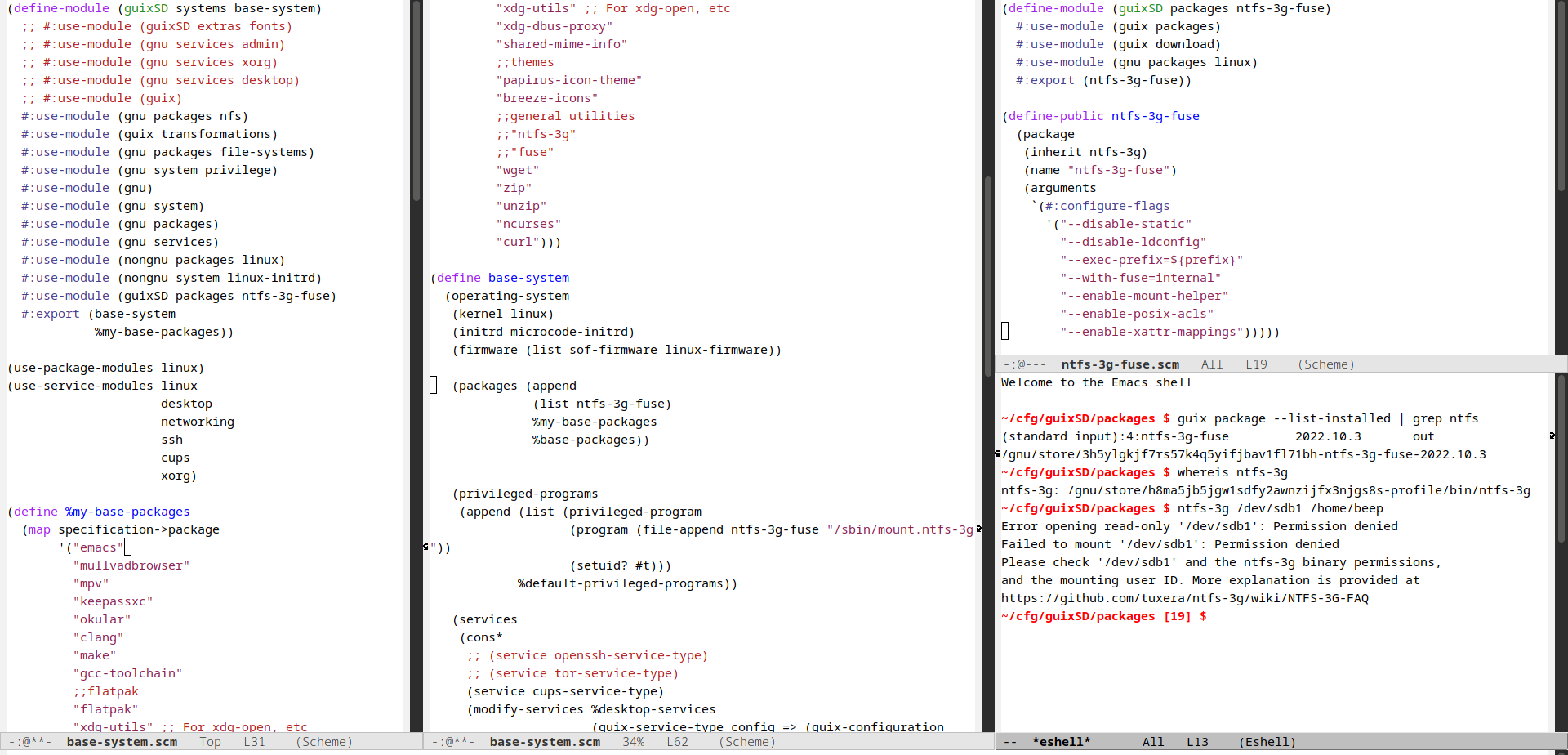Click the '(setuid? #t)))' line

pos(621,565)
